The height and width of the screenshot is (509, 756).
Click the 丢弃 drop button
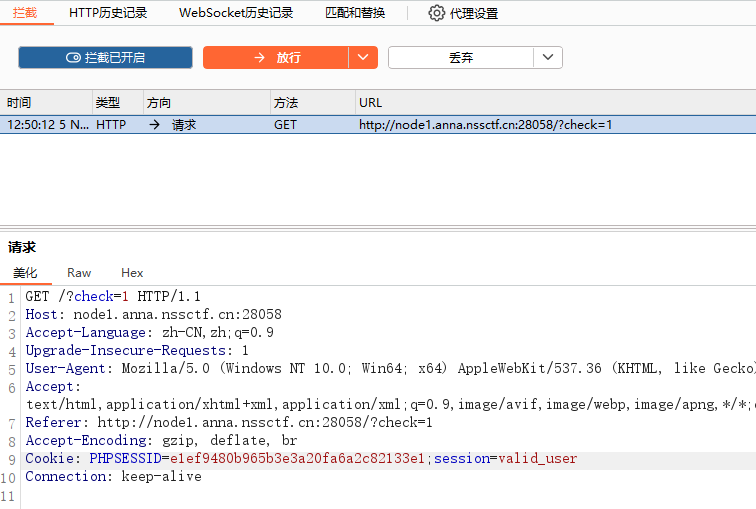click(x=461, y=58)
